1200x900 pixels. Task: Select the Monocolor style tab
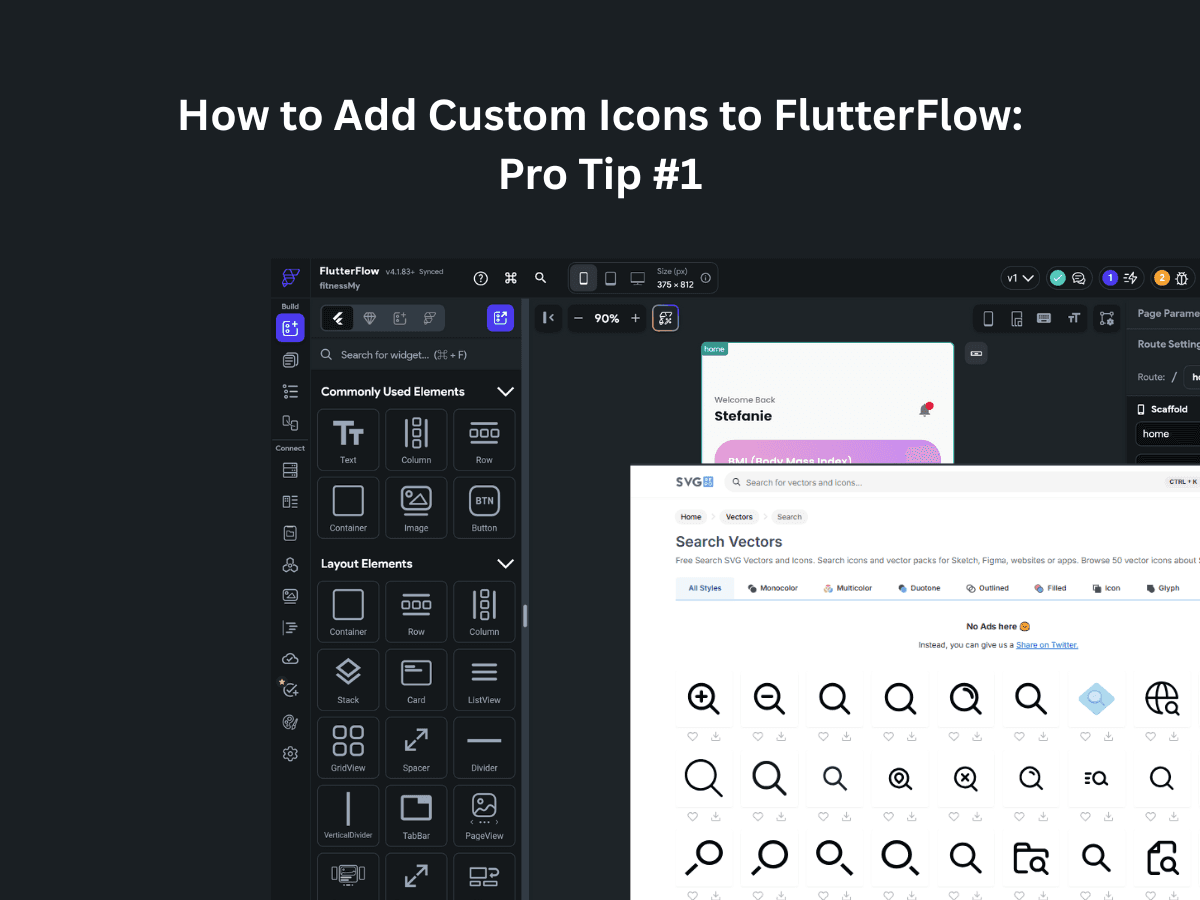[x=773, y=588]
